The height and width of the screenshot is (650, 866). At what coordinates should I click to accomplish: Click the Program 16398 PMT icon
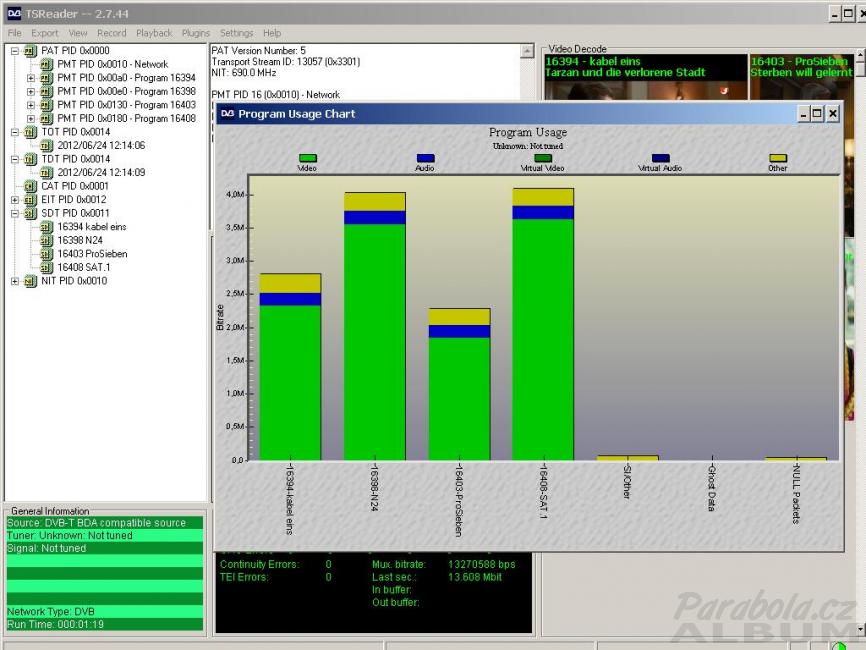tap(47, 92)
